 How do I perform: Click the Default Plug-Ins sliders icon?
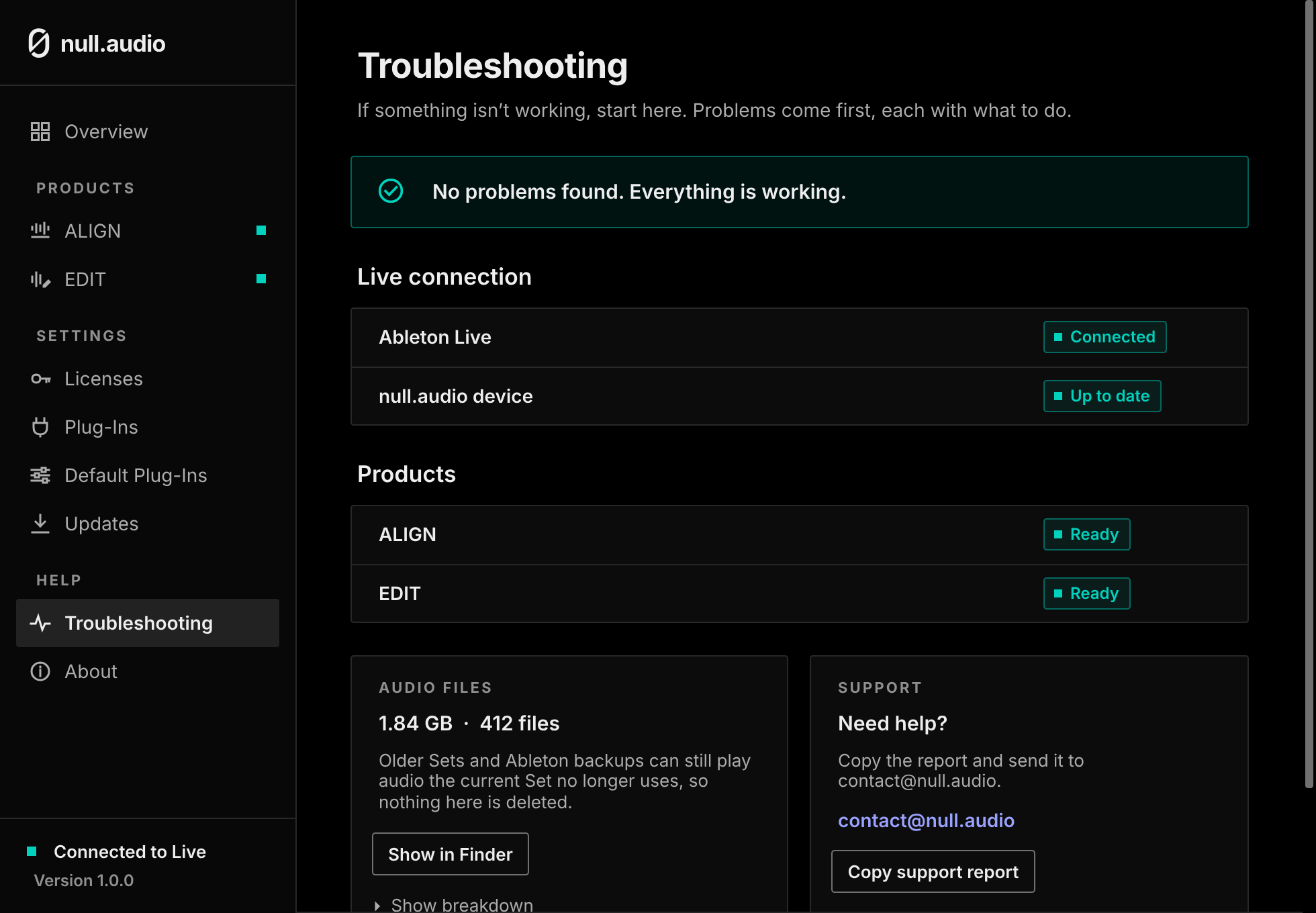(x=40, y=475)
